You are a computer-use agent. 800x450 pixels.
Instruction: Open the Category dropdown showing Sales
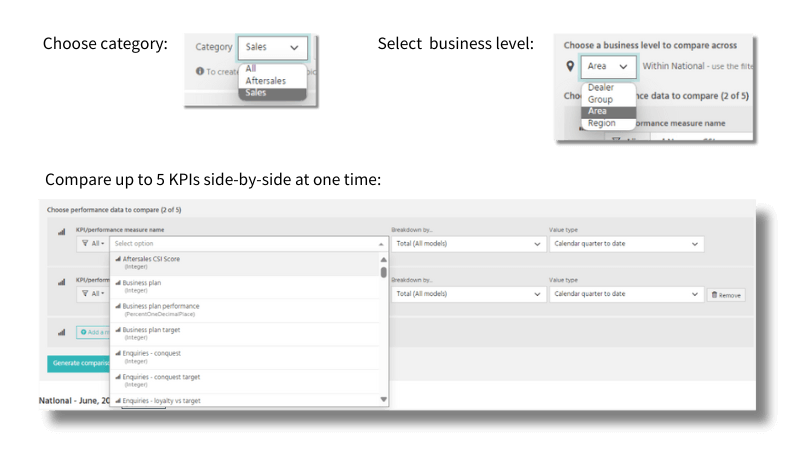pyautogui.click(x=272, y=47)
